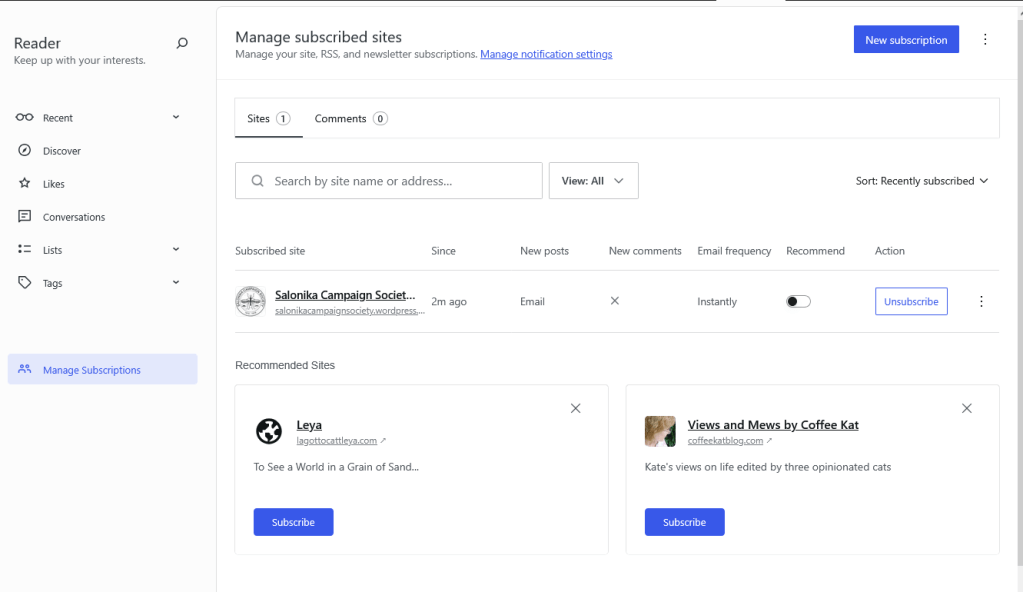Image resolution: width=1023 pixels, height=592 pixels.
Task: Open row actions menu next to Unsubscribe
Action: [981, 301]
